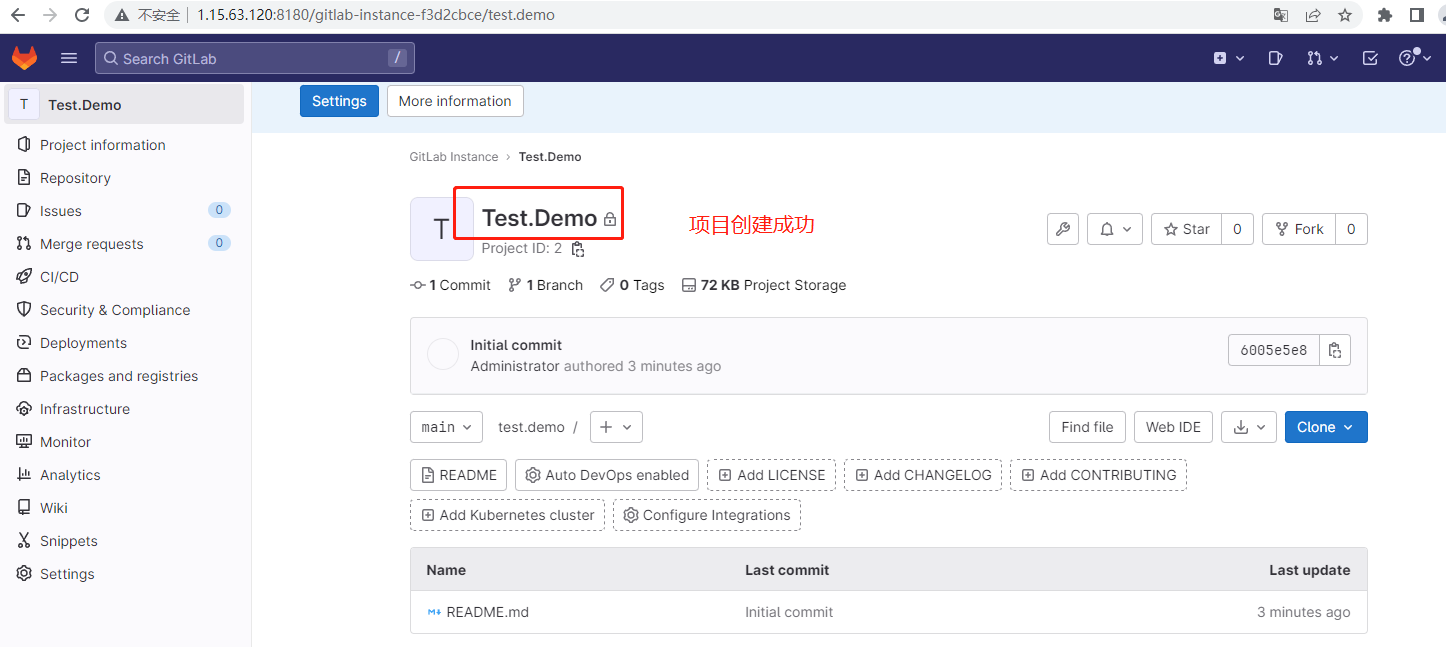Open the 0 Tags link

[x=632, y=285]
